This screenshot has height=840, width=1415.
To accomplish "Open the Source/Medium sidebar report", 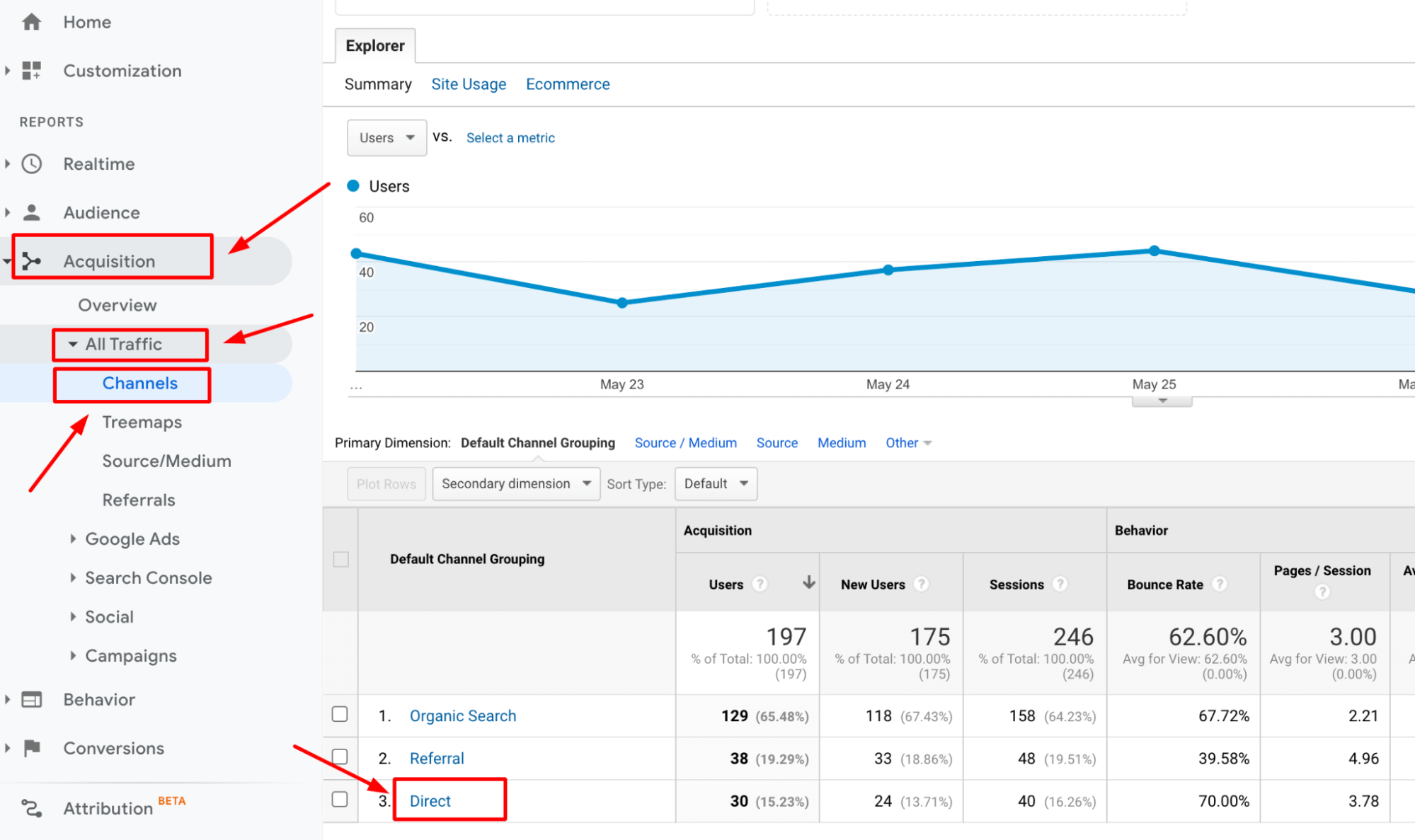I will (x=166, y=461).
